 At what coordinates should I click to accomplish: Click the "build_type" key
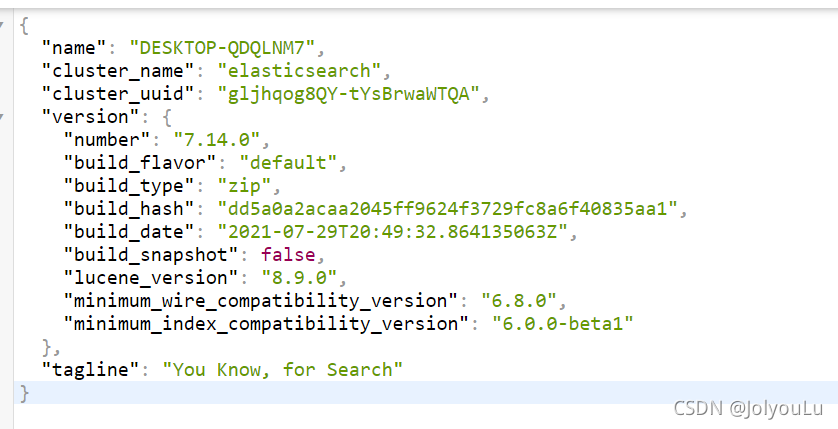point(130,186)
